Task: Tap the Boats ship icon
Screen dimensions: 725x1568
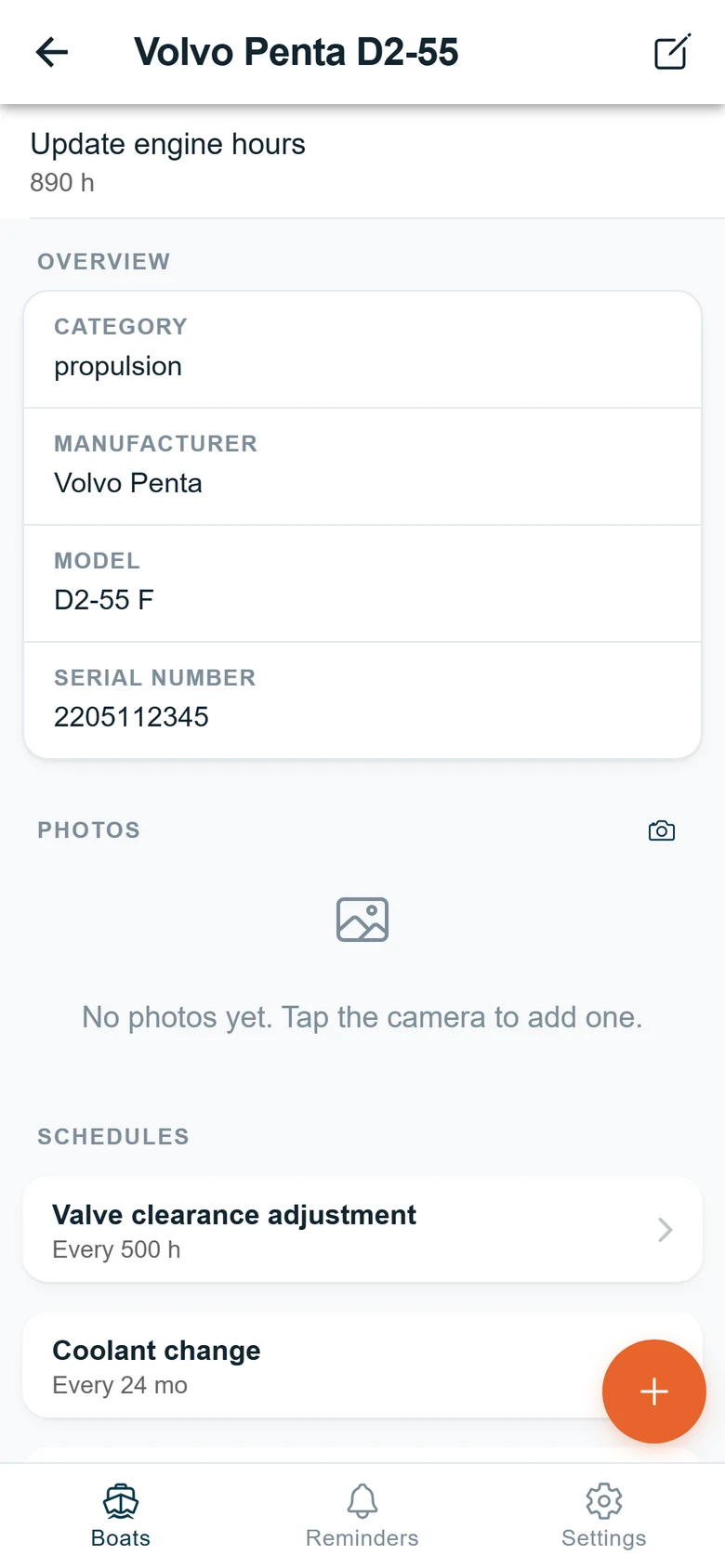Action: 121,1501
